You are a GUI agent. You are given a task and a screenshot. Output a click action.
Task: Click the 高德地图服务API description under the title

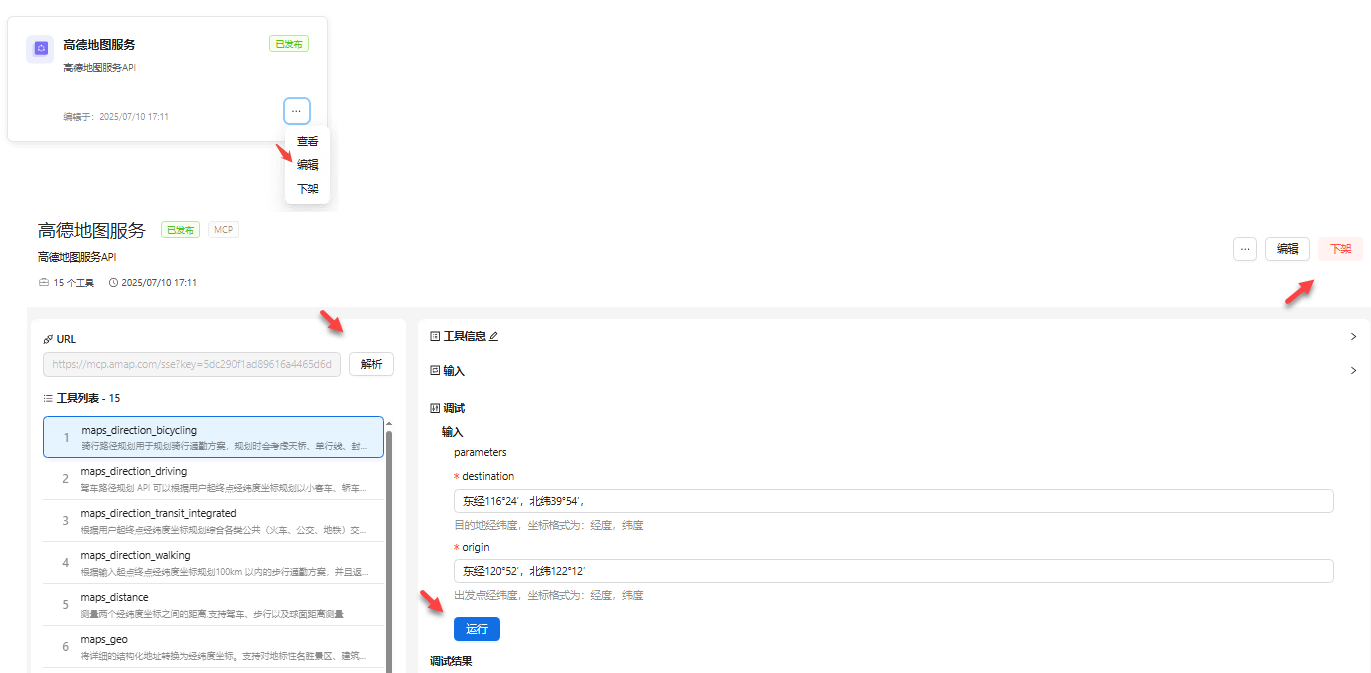[x=77, y=257]
